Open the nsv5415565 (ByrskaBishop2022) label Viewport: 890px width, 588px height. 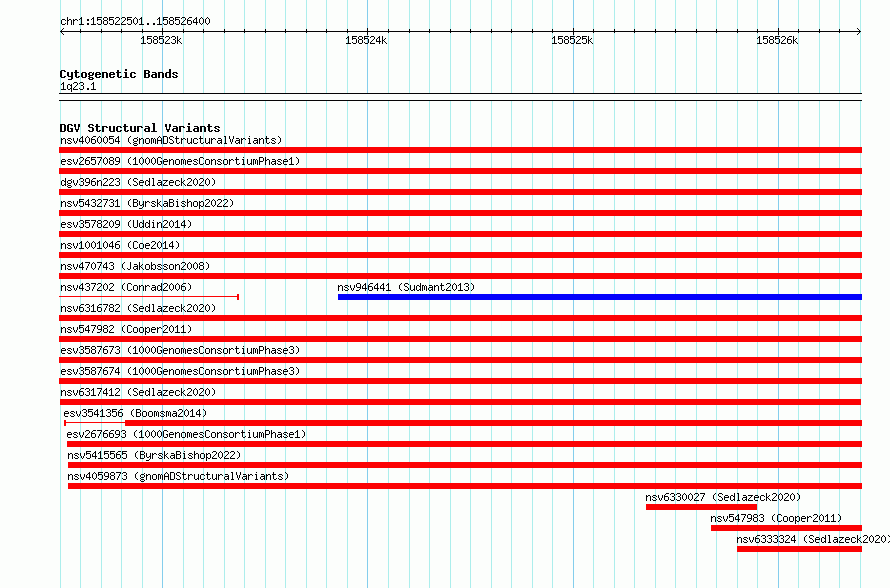point(154,455)
